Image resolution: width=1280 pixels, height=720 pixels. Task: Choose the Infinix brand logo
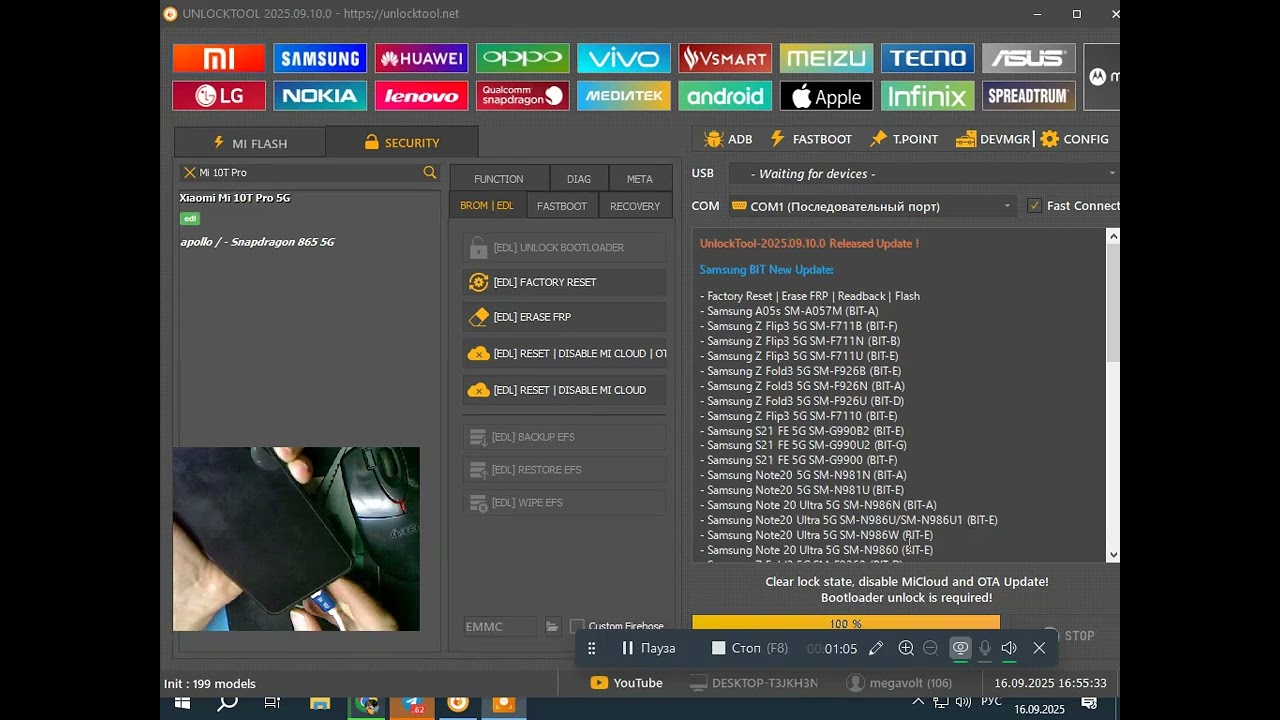tap(928, 96)
